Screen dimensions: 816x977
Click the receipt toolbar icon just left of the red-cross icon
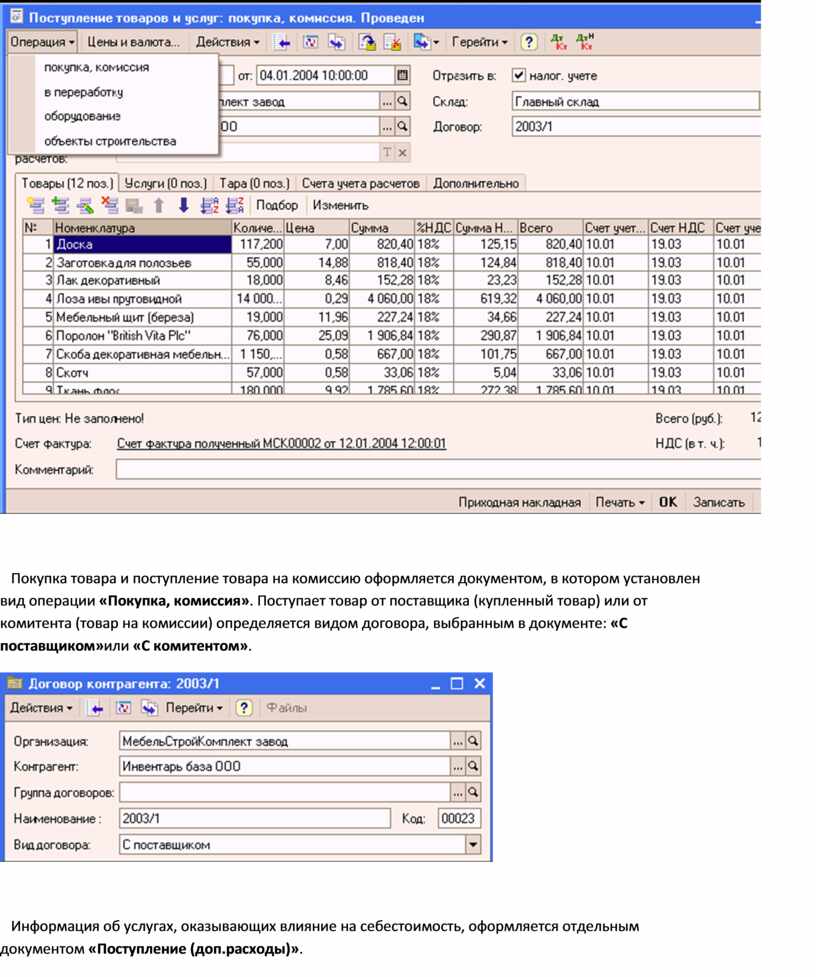coord(367,42)
